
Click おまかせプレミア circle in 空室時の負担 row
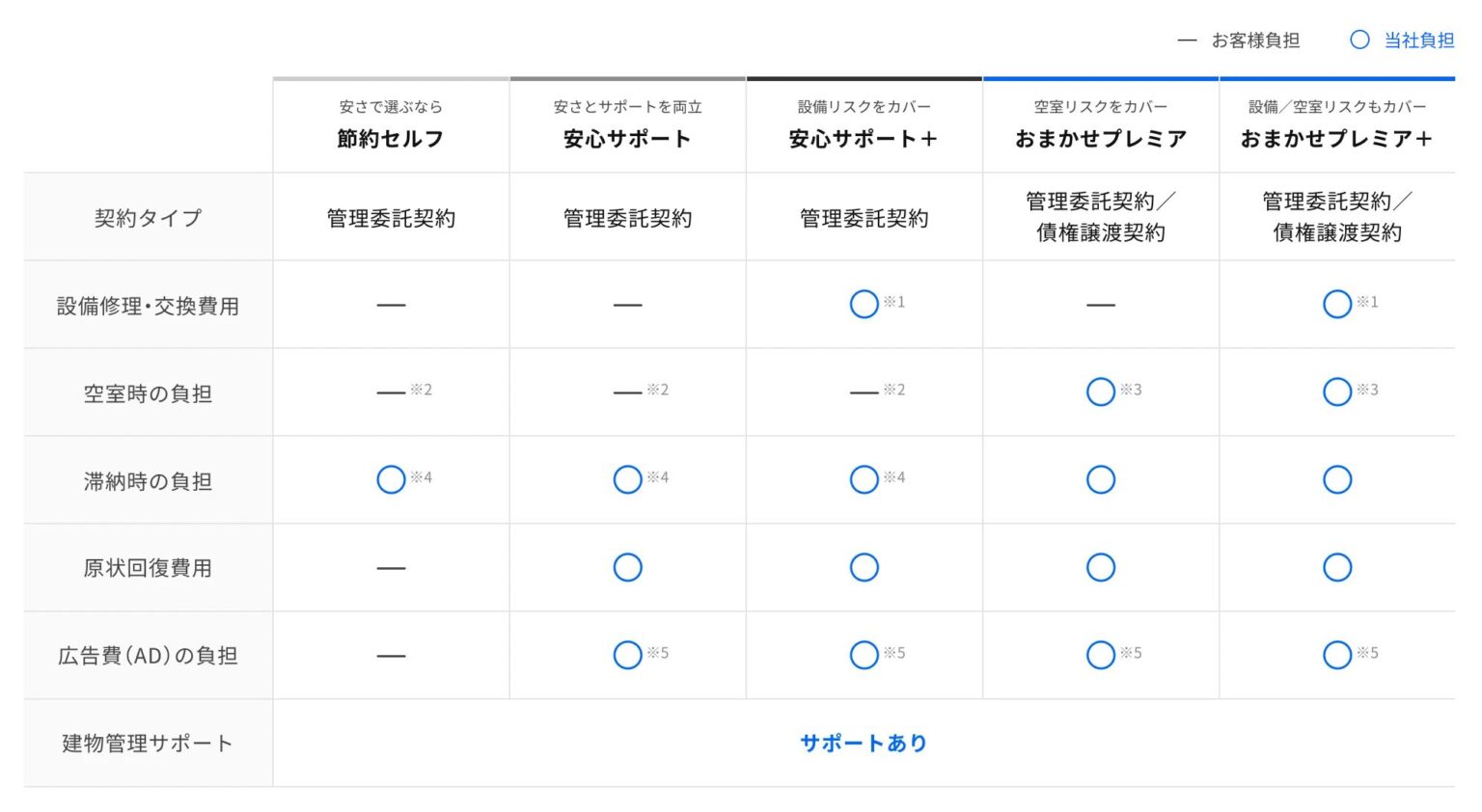(1100, 392)
